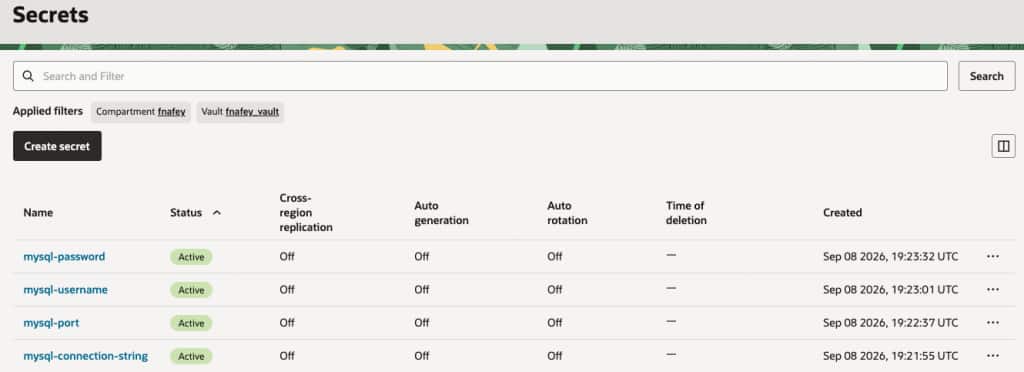Focus the Search and Filter field
1024x372 pixels.
point(480,76)
